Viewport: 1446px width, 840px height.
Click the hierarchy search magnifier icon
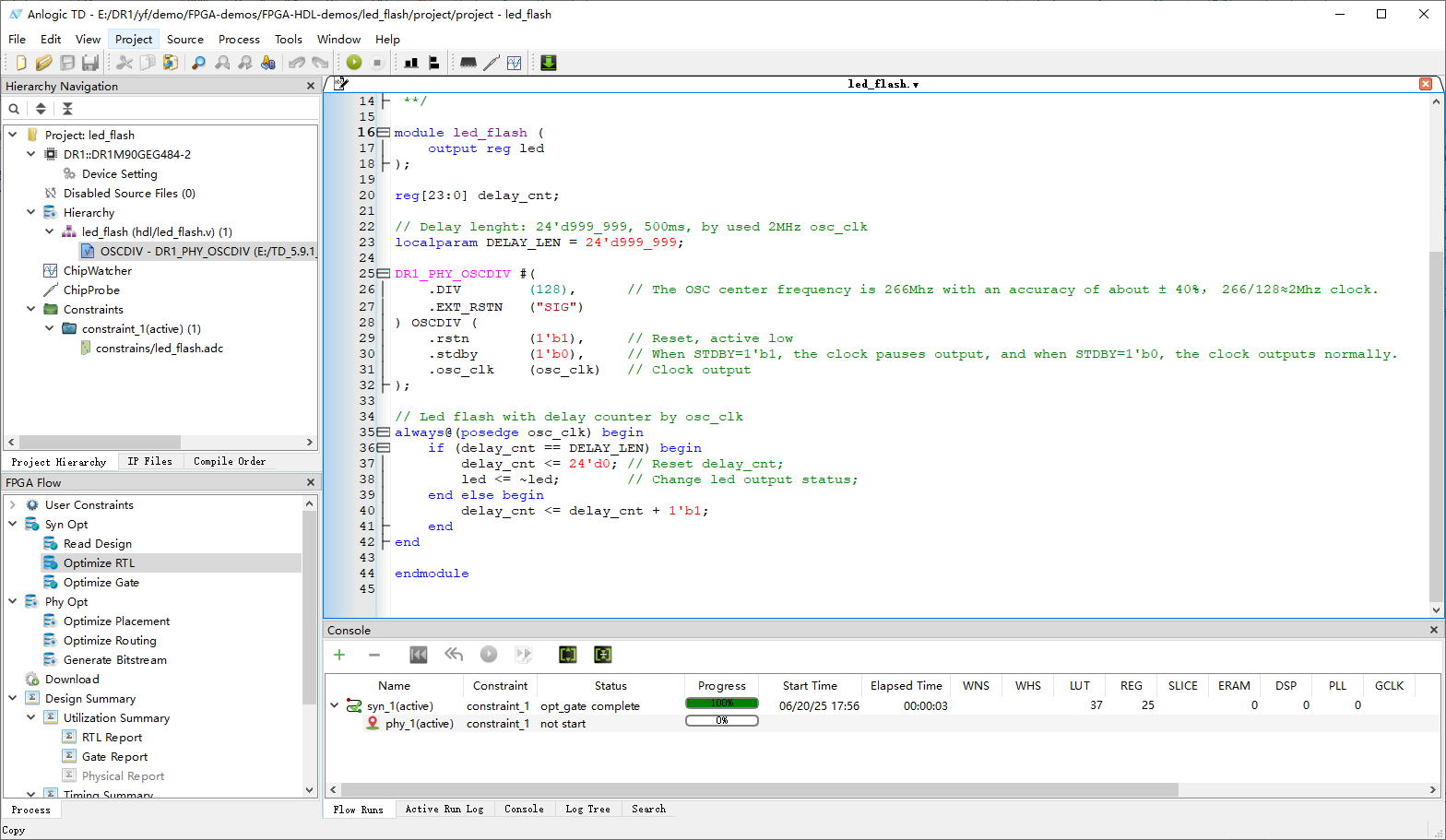[14, 109]
